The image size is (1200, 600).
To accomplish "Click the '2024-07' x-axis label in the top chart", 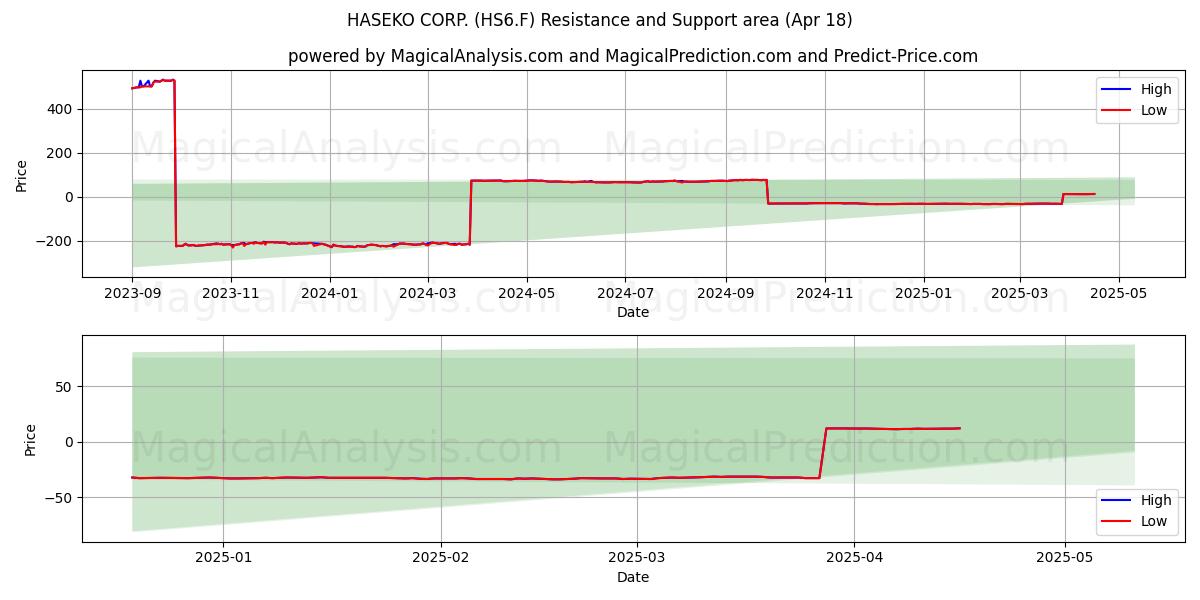I will tap(625, 294).
